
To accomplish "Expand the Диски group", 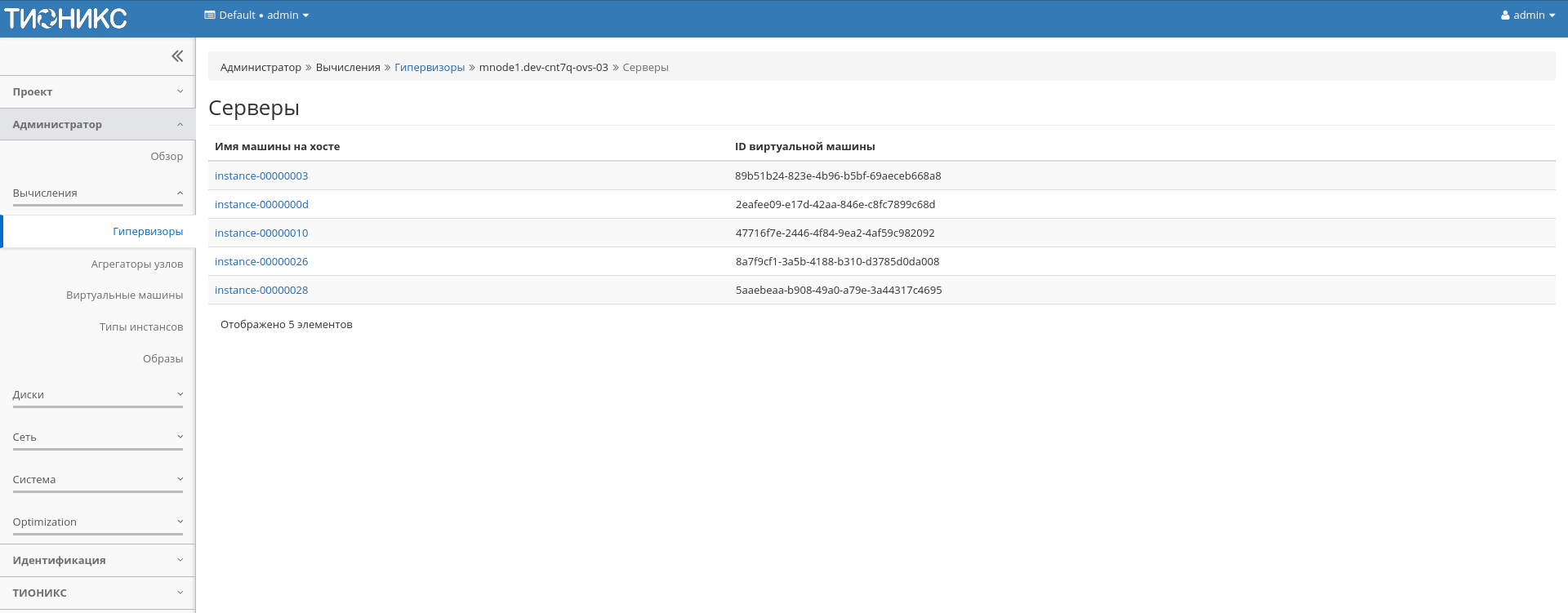I will (97, 395).
